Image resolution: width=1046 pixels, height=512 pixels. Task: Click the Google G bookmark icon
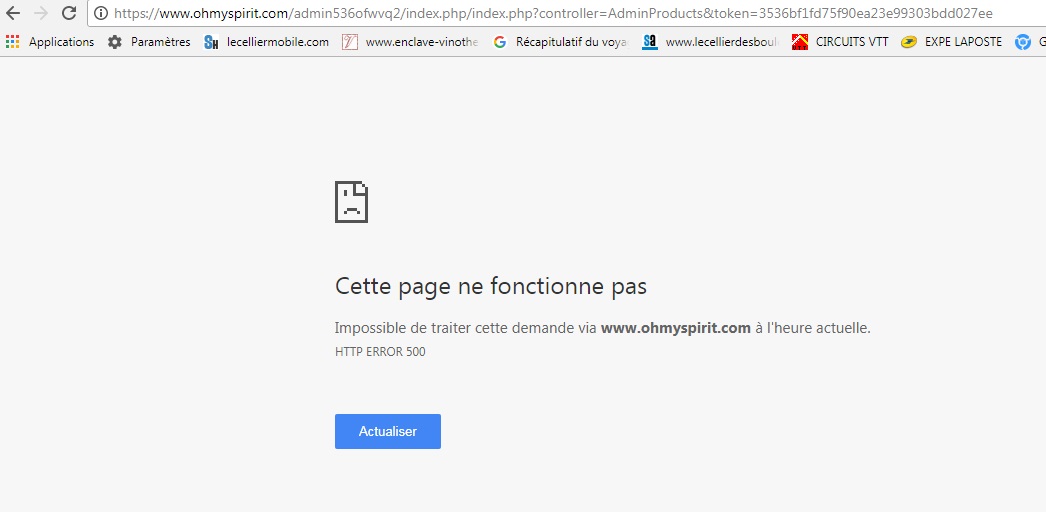(500, 42)
